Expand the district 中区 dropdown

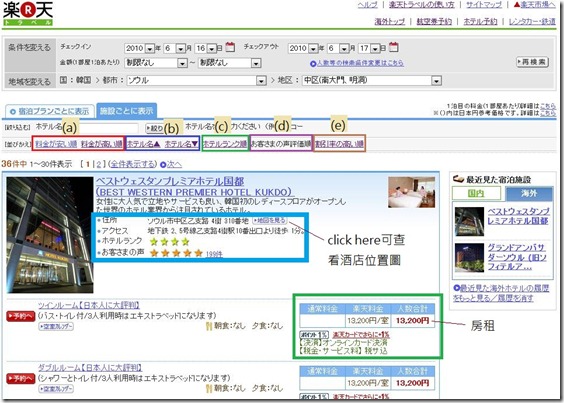(x=436, y=81)
